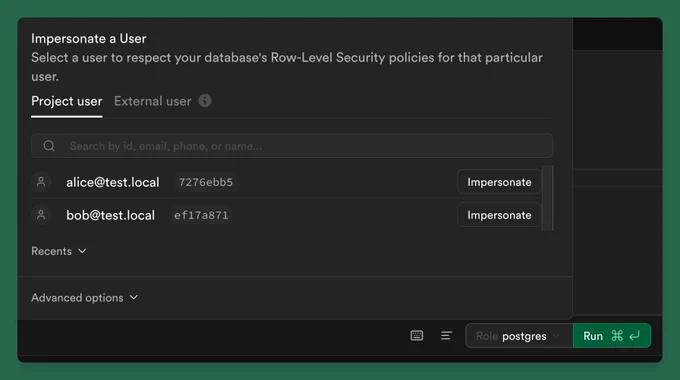
Task: Expand the Recents section
Action: 59,251
